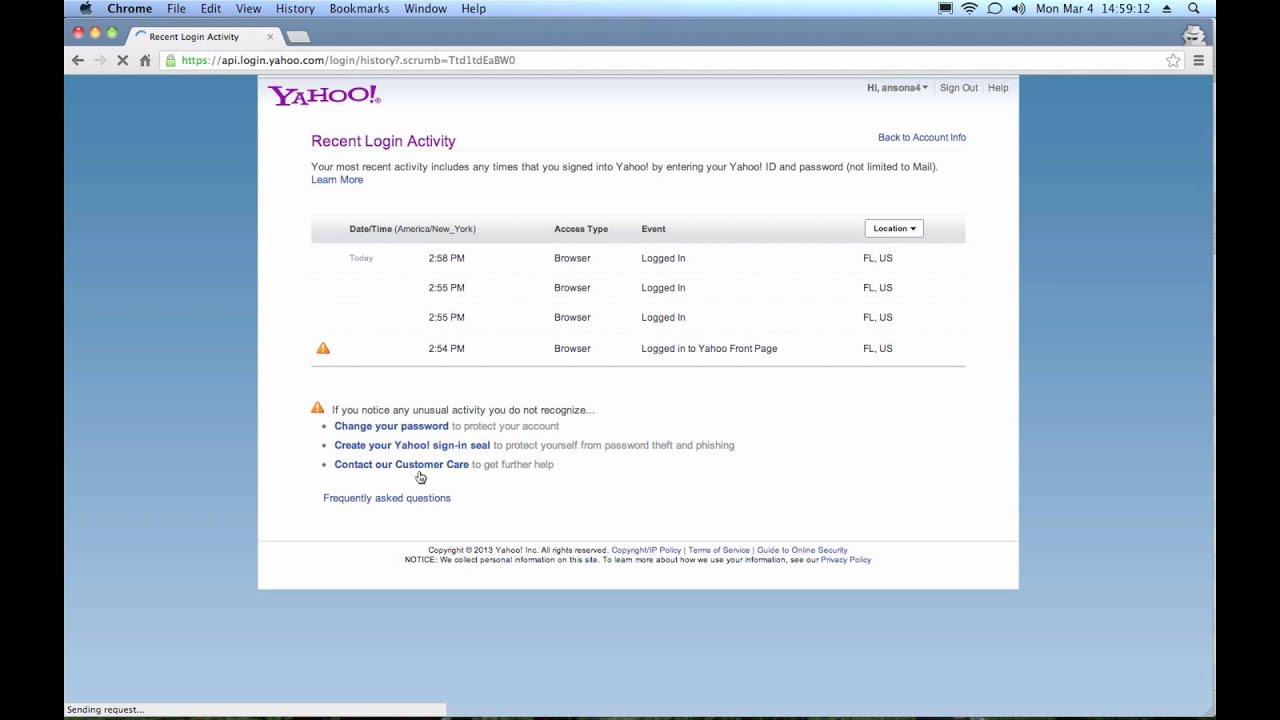Click the Yahoo Help link

(x=998, y=88)
